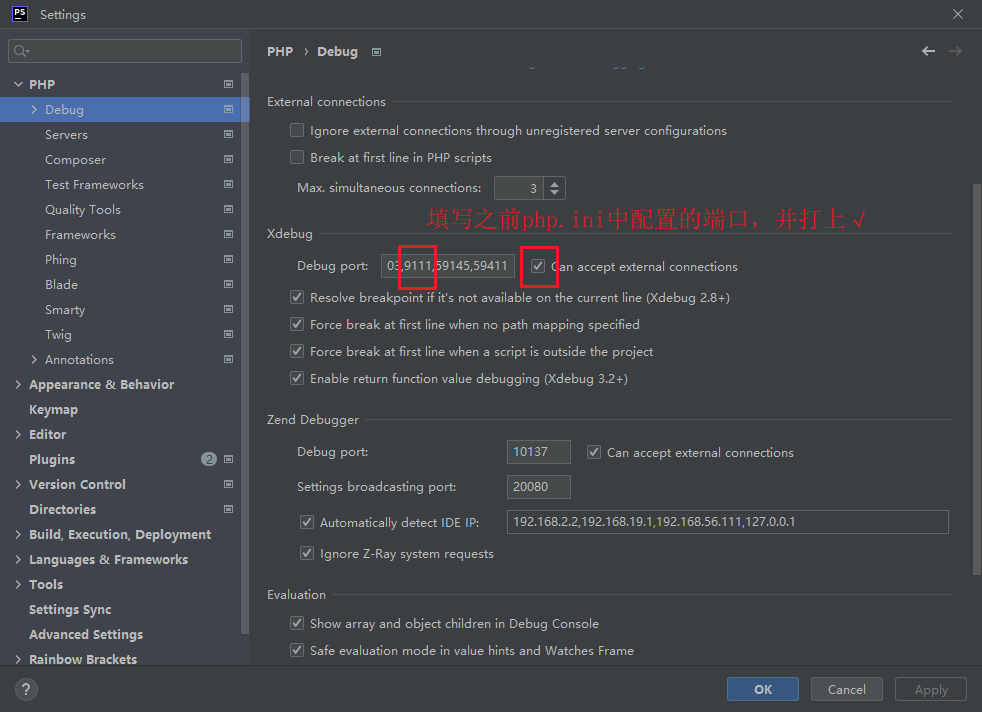982x712 pixels.
Task: Click the Cancel button
Action: [x=847, y=689]
